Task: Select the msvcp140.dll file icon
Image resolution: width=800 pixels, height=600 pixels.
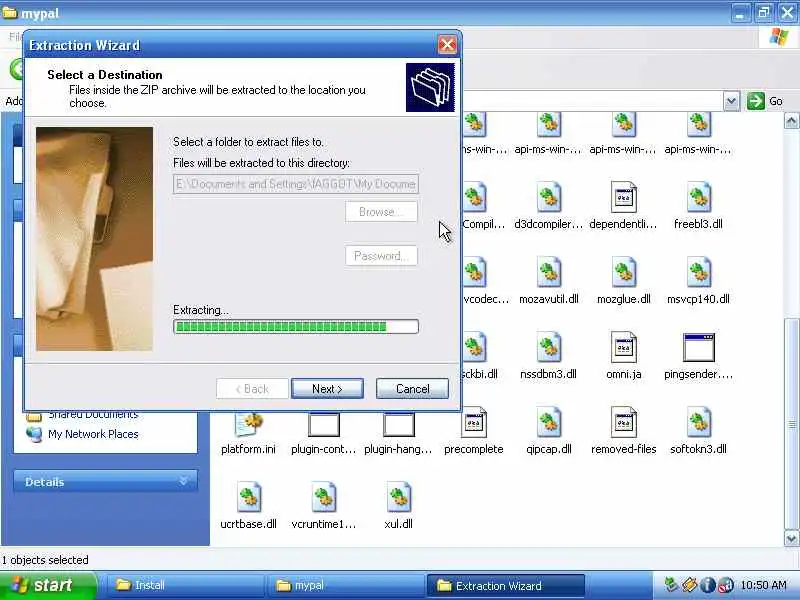Action: coord(698,272)
